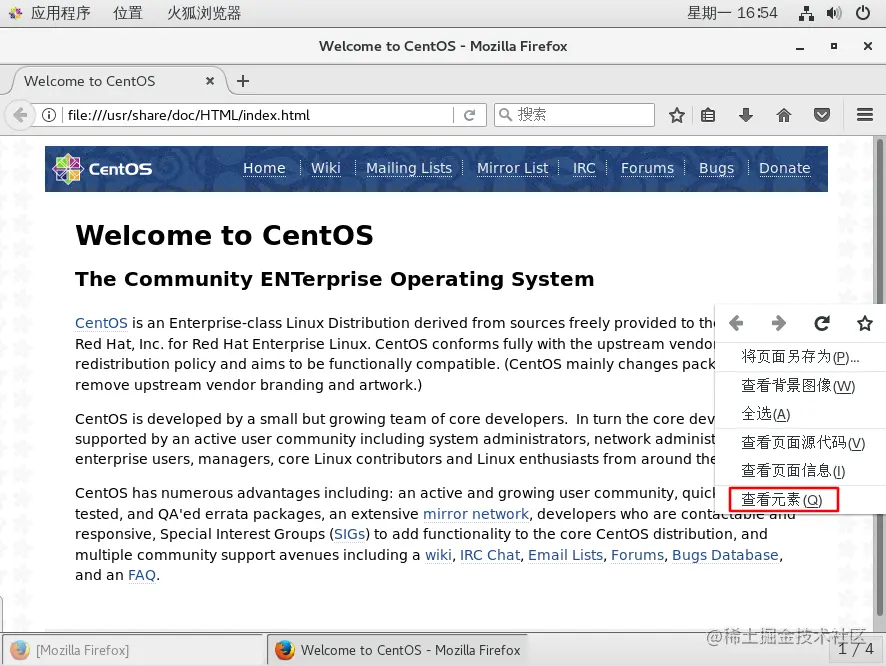Open wiki link in last paragraph
The height and width of the screenshot is (666, 886).
(x=438, y=555)
